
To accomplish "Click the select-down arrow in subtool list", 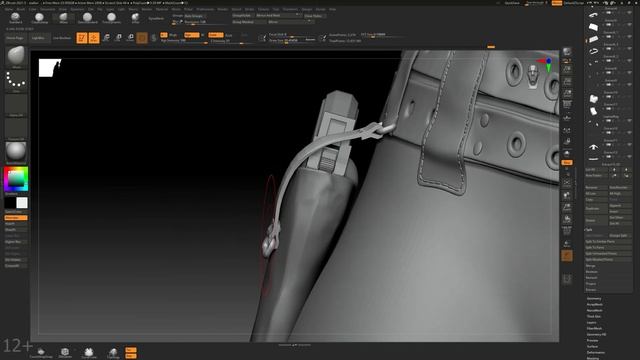I will point(626,169).
